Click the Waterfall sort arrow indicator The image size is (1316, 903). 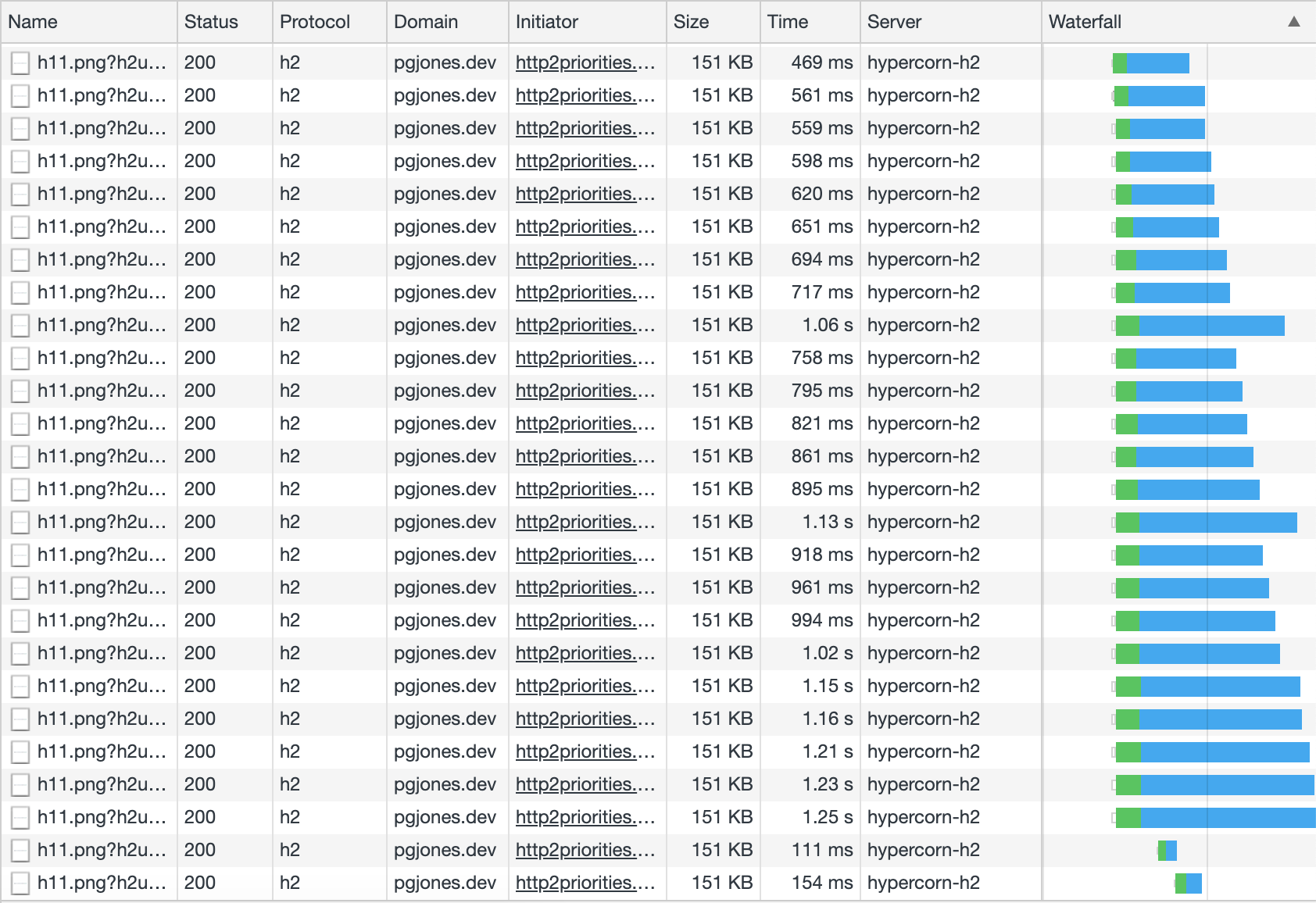pos(1293,22)
